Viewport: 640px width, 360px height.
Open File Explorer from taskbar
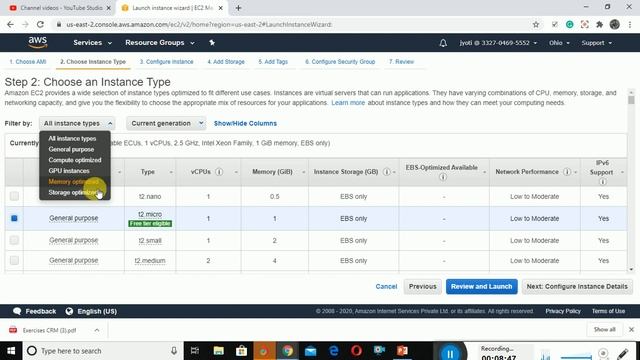(x=218, y=351)
